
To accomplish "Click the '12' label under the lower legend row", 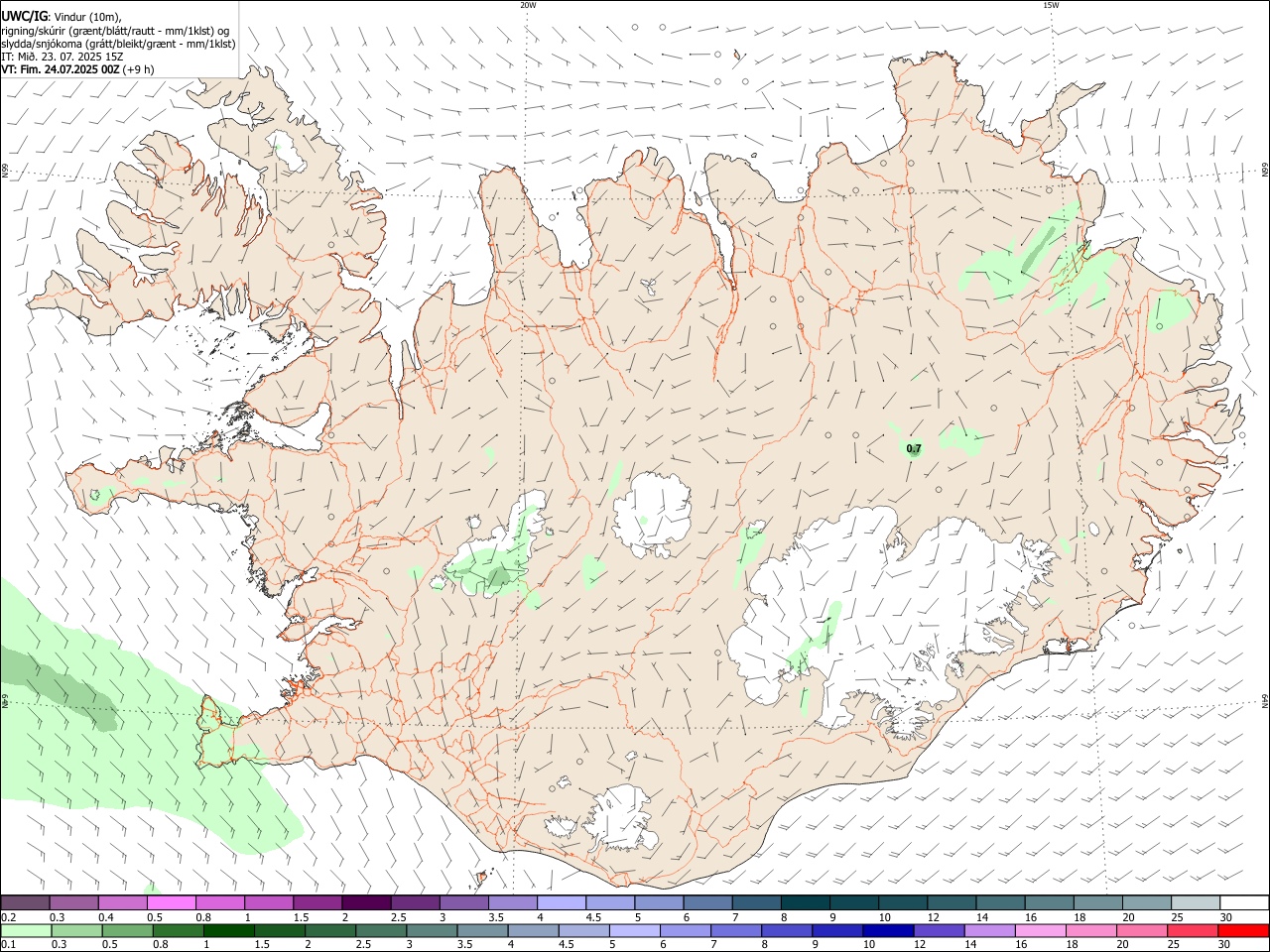I will coord(919,945).
